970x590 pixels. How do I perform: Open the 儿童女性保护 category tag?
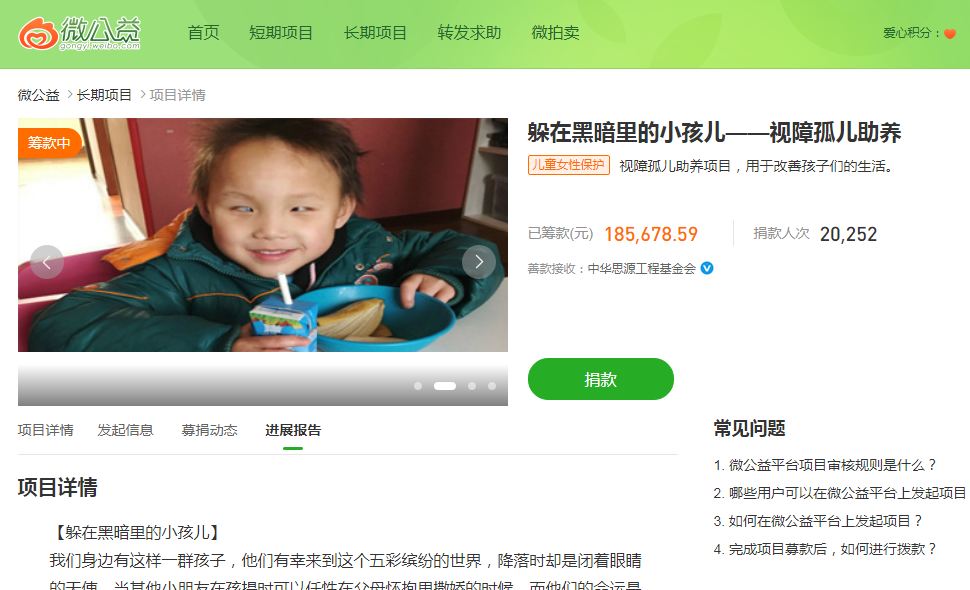click(x=569, y=165)
